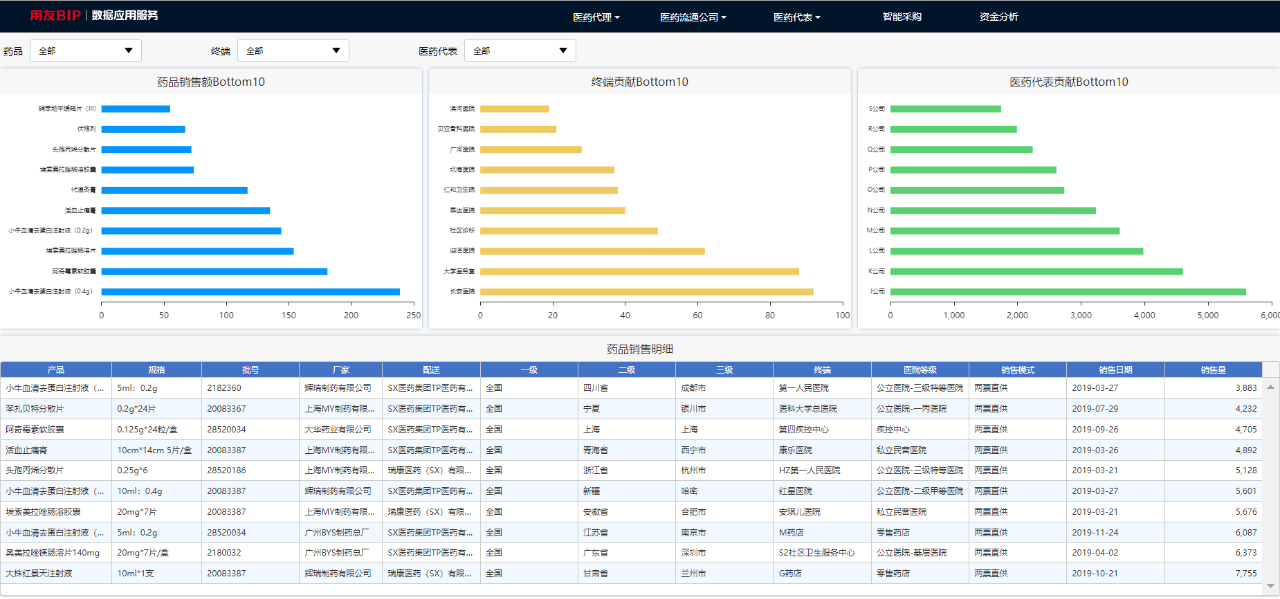The image size is (1280, 599).
Task: Go to the 智能采购 page
Action: click(902, 17)
